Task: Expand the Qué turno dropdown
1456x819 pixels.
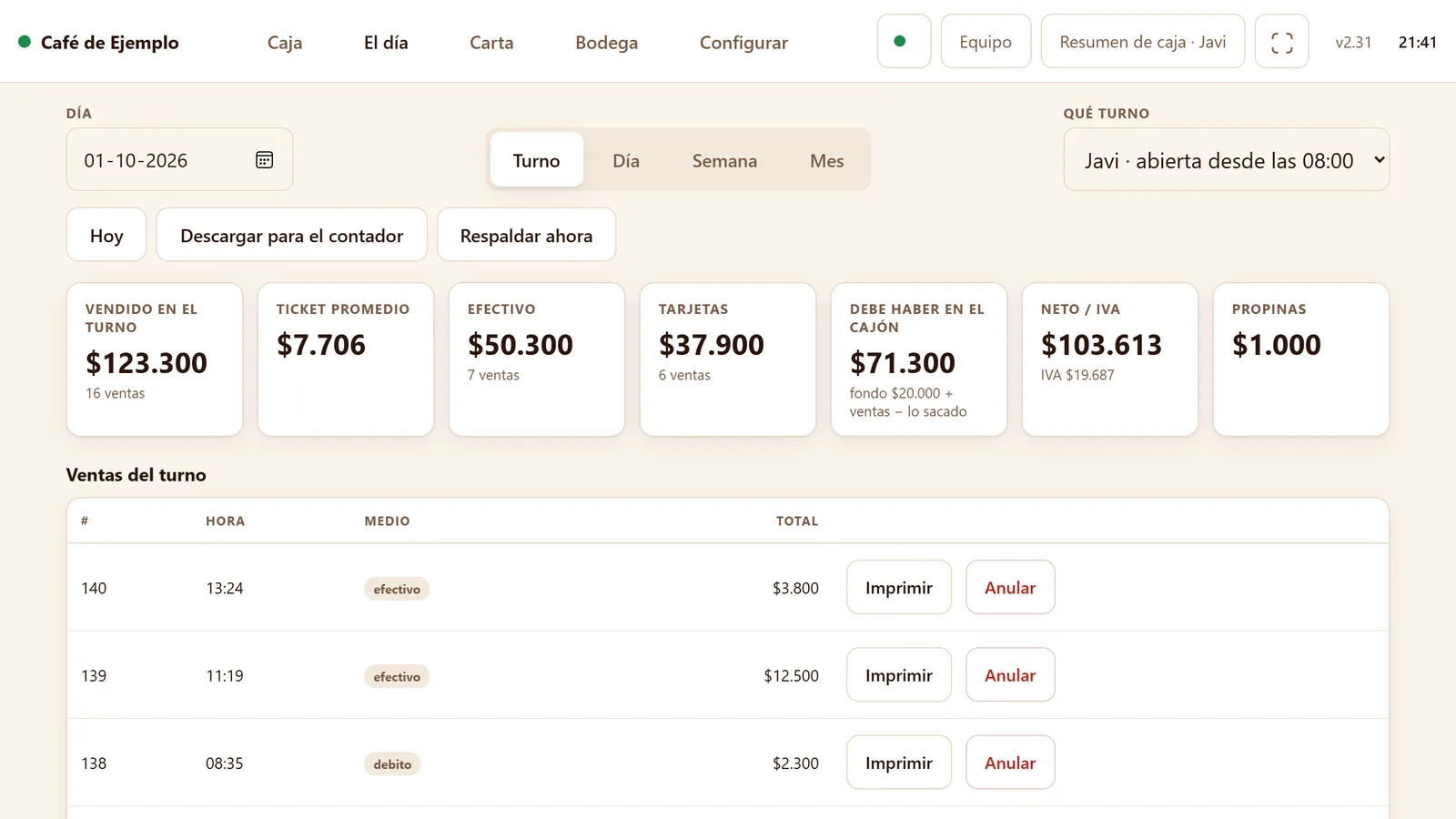Action: (x=1226, y=160)
